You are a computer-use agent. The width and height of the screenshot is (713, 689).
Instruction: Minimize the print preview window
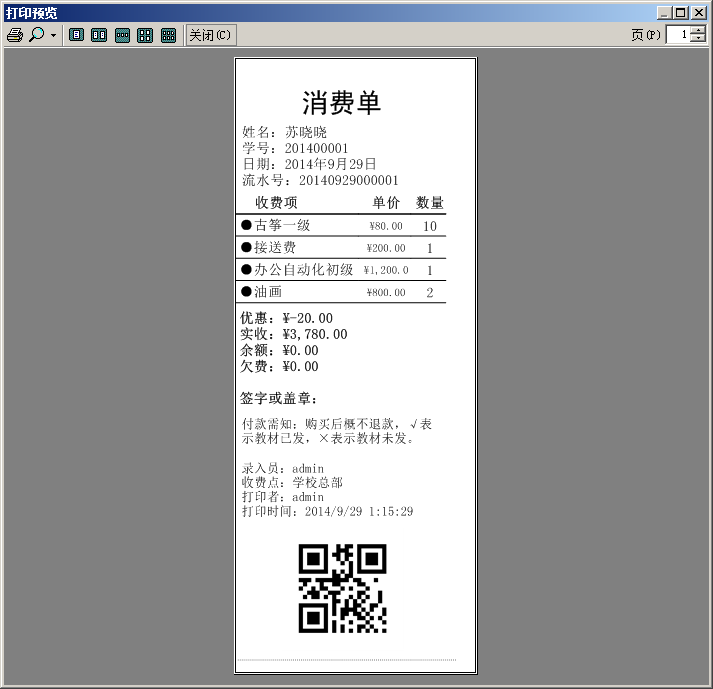point(664,13)
